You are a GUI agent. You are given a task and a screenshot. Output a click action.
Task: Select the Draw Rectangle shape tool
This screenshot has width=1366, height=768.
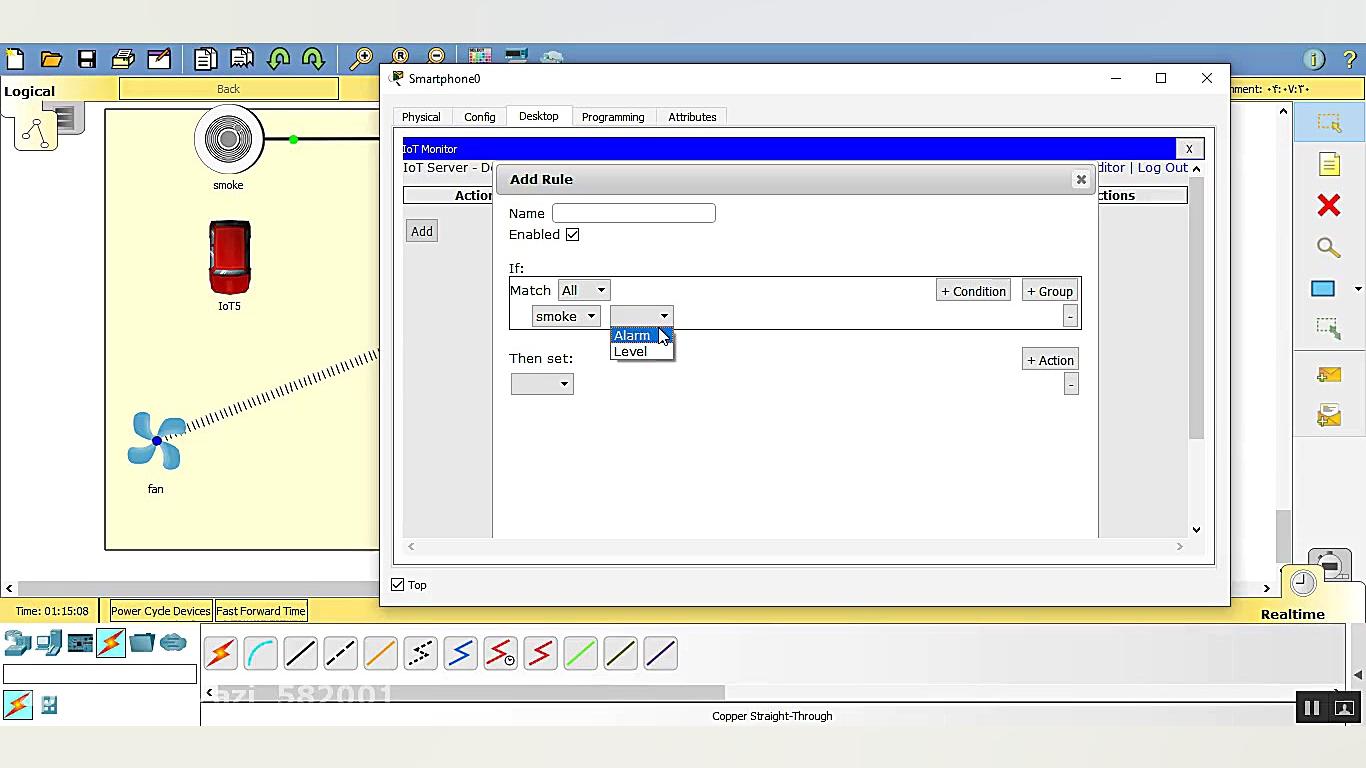tap(1323, 289)
